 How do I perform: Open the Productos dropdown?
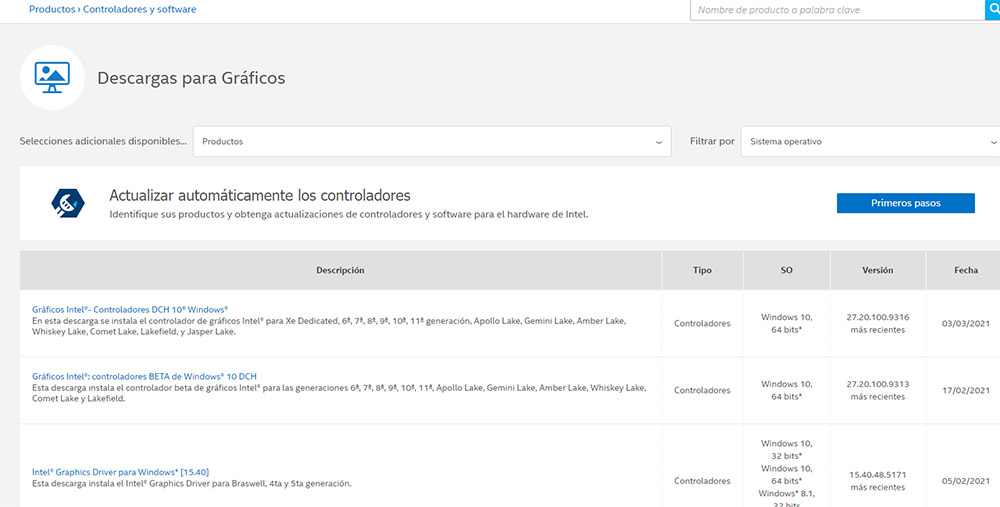pos(432,142)
